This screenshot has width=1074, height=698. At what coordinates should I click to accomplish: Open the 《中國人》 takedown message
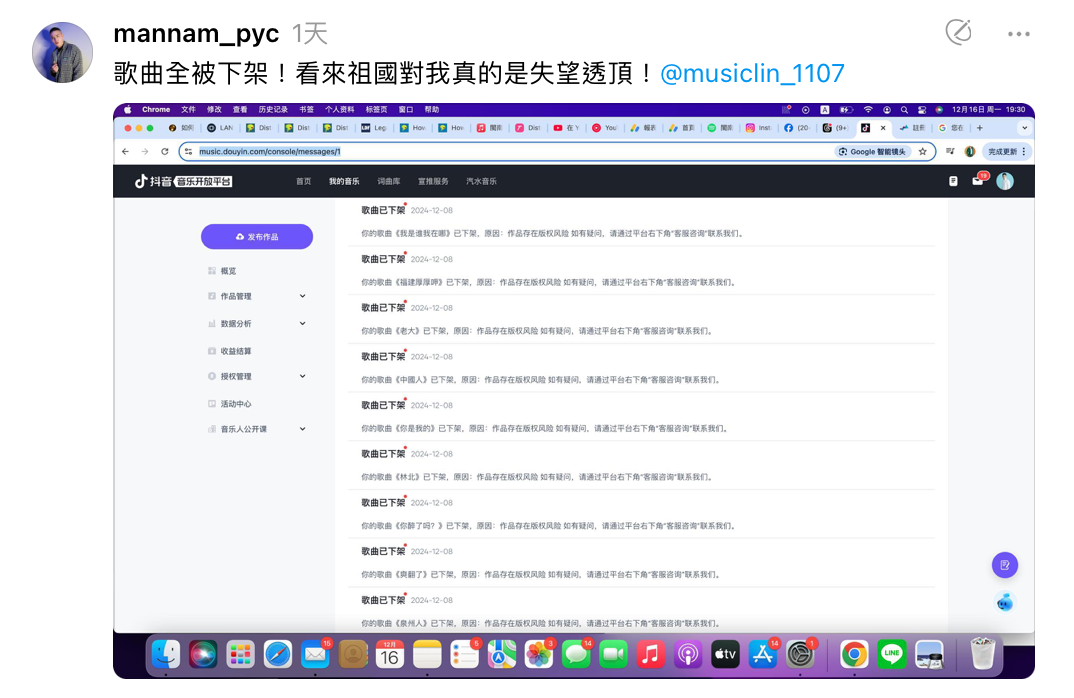point(641,368)
